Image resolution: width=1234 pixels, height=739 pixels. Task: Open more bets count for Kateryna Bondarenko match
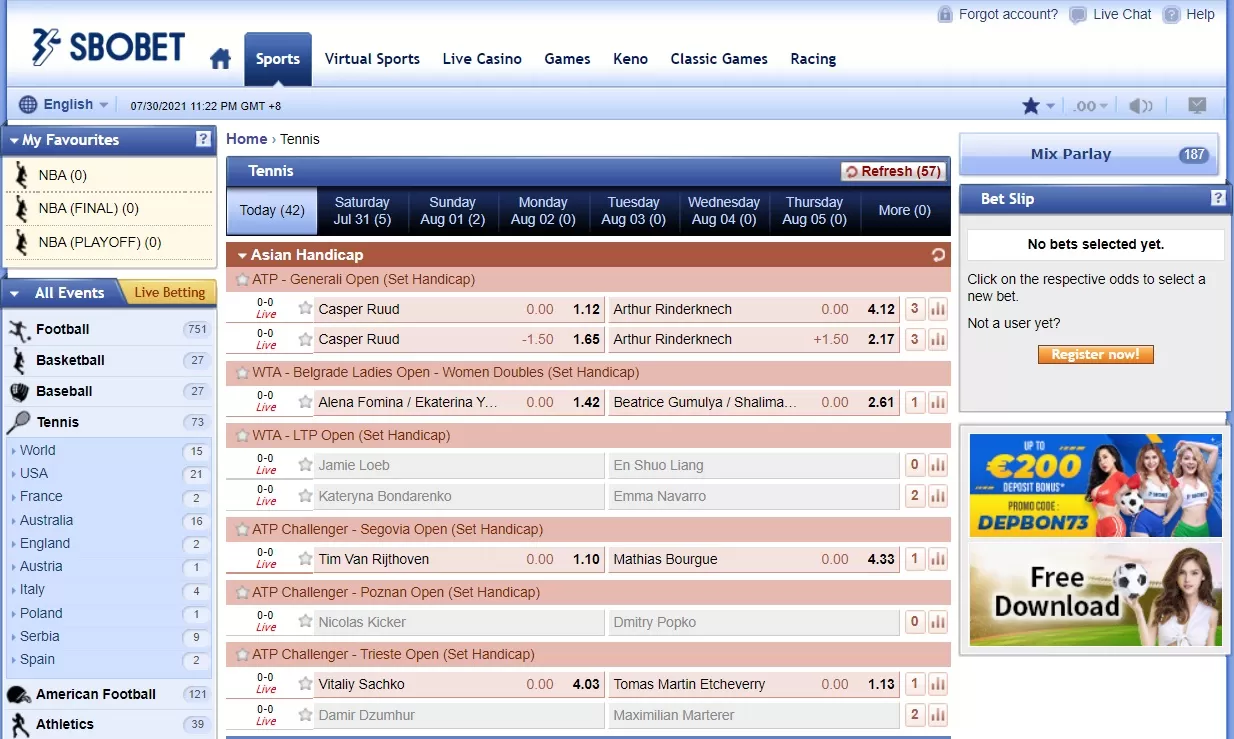[x=915, y=496]
